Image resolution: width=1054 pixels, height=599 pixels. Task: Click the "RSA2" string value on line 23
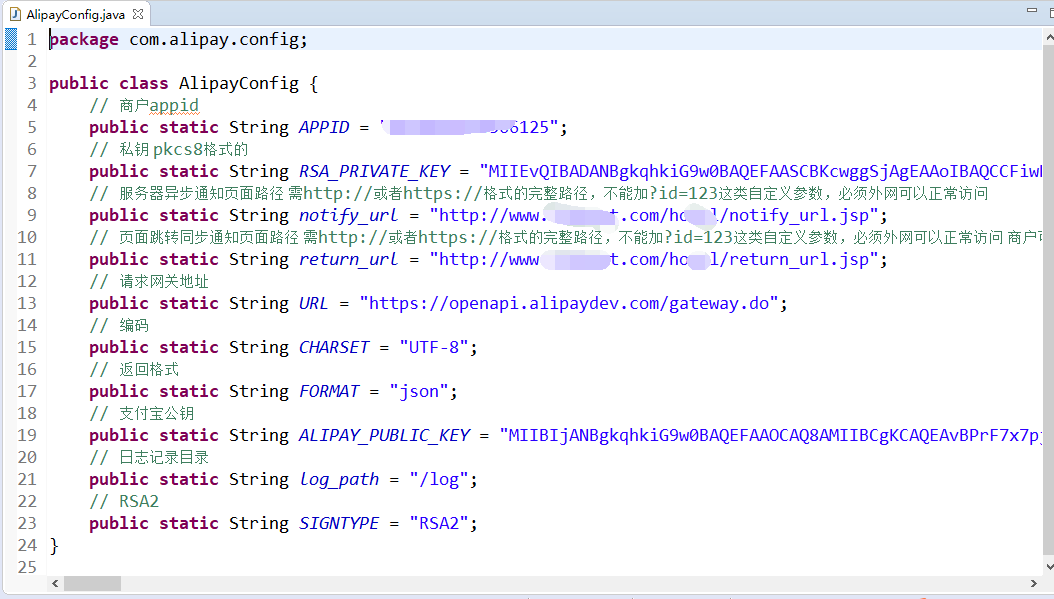(x=439, y=524)
